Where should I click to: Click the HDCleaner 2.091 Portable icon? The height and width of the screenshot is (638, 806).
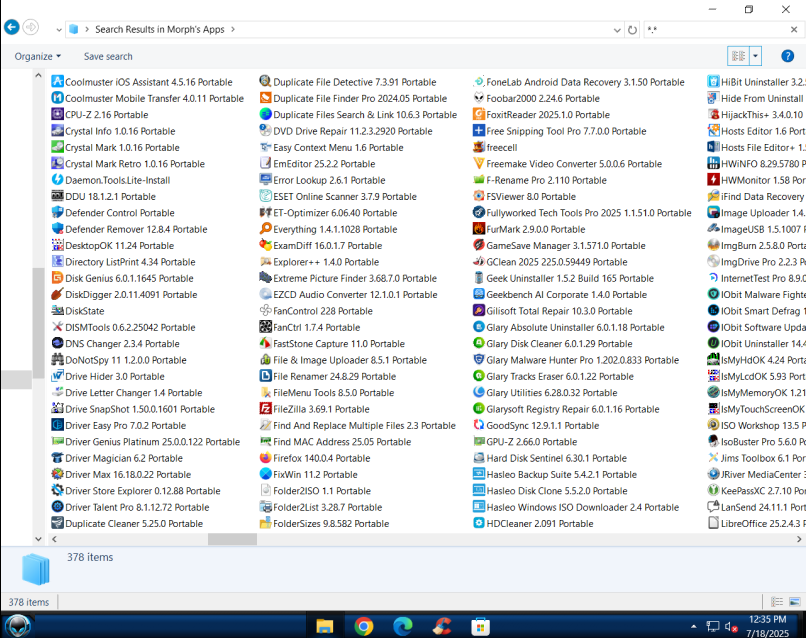479,523
